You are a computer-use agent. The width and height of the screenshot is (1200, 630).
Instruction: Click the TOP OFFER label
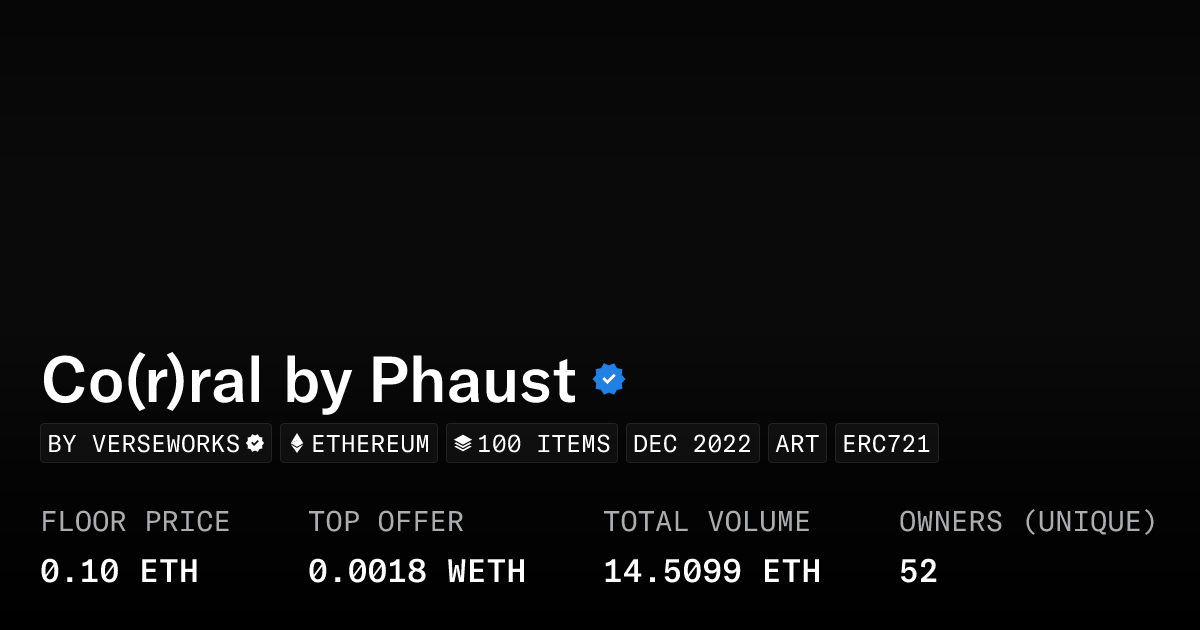(386, 522)
